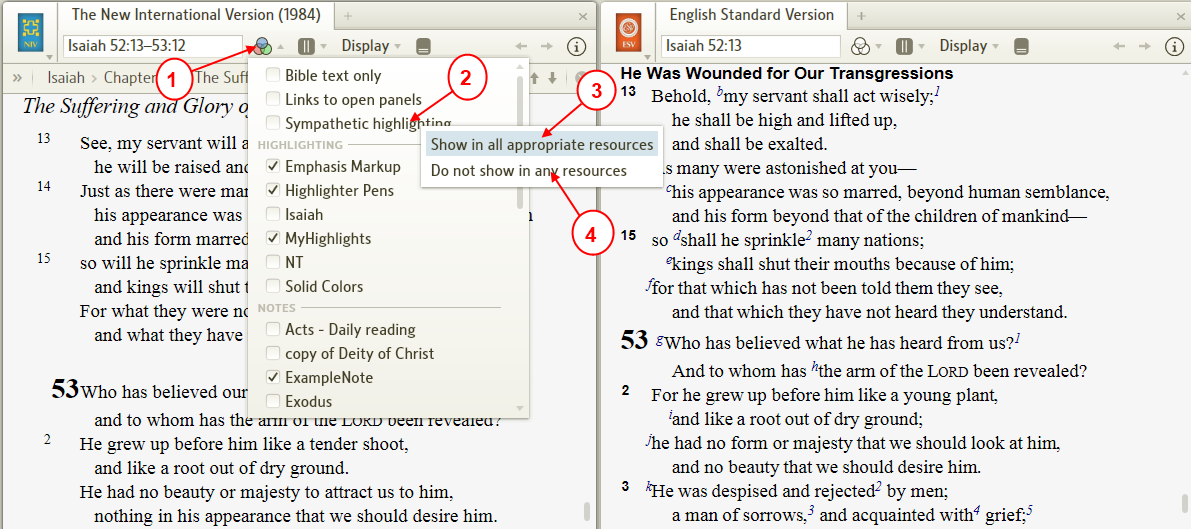Go back in NIV panel history
The image size is (1191, 529).
(520, 46)
